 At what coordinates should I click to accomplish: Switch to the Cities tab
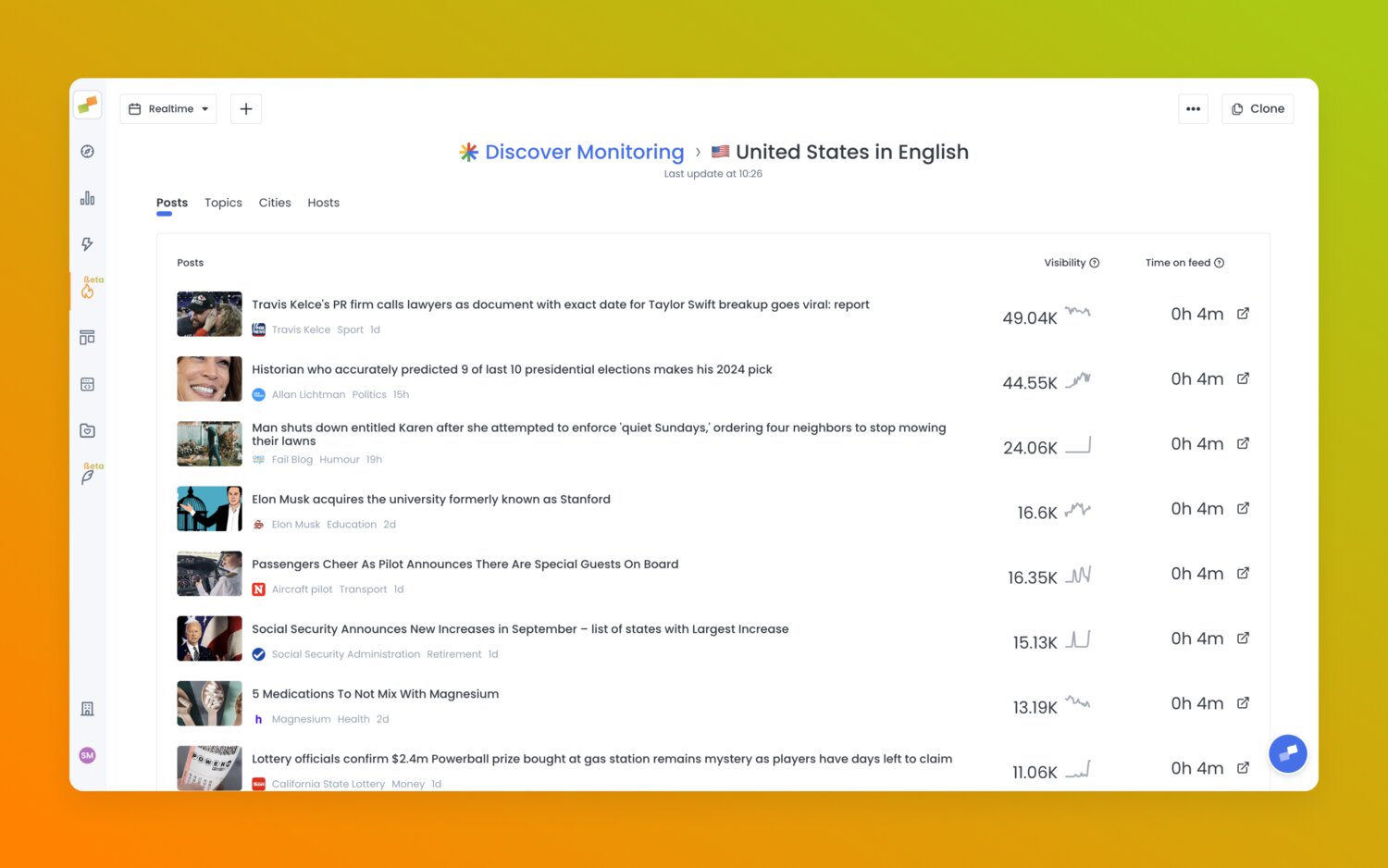pyautogui.click(x=275, y=203)
